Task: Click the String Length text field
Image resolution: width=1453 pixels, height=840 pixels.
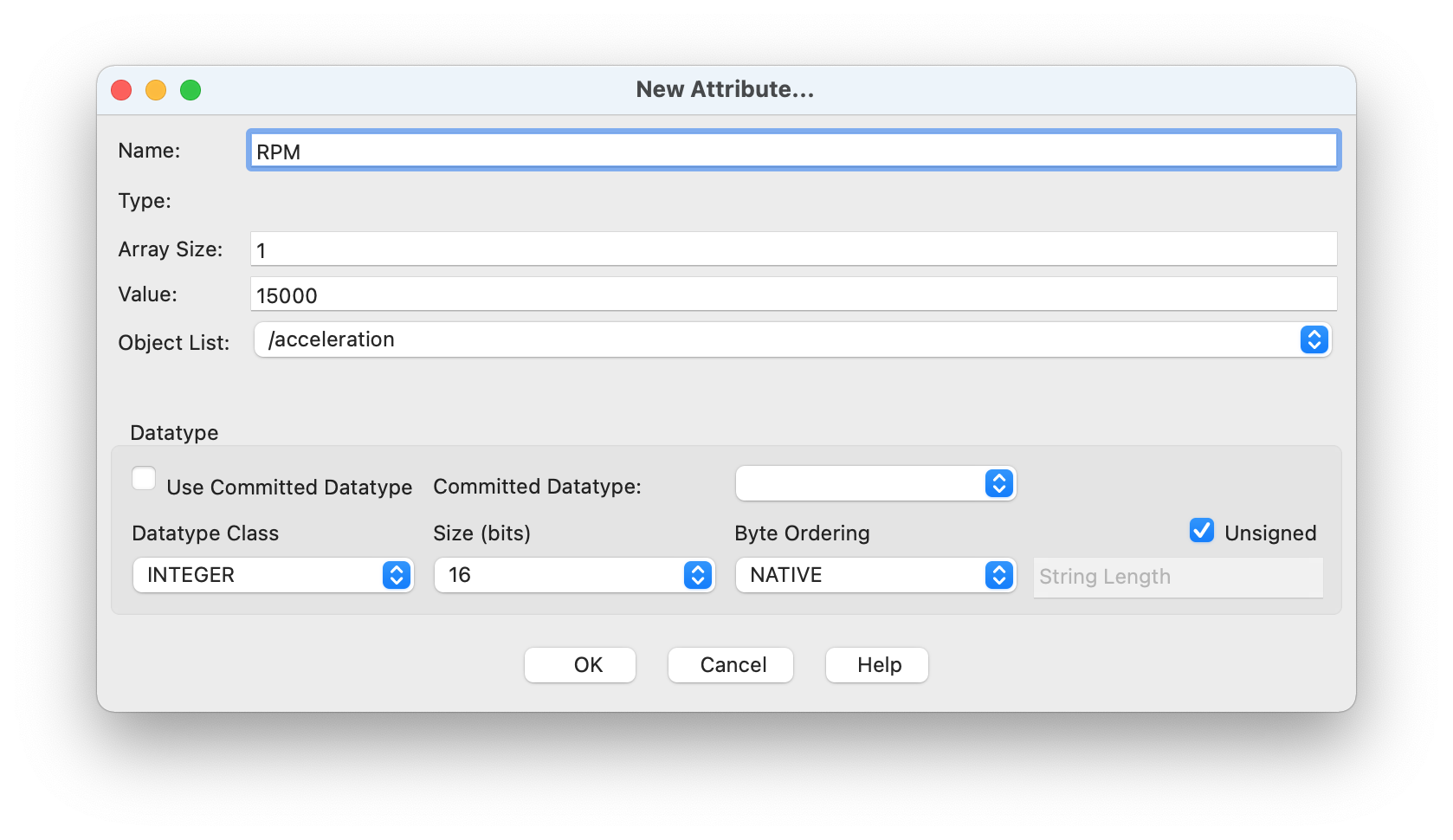Action: point(1178,577)
